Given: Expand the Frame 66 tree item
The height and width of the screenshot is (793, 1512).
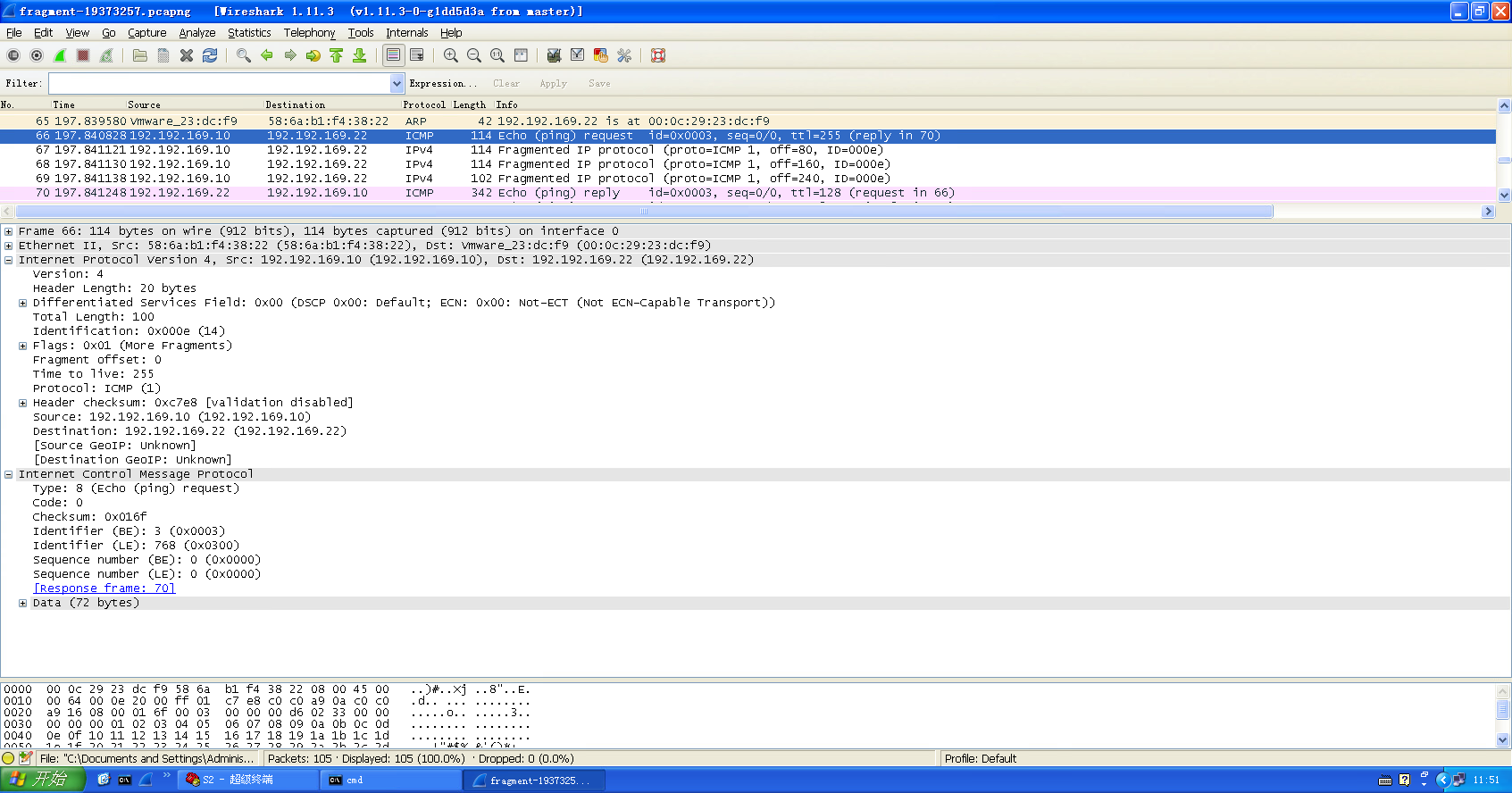Looking at the screenshot, I should pos(9,231).
